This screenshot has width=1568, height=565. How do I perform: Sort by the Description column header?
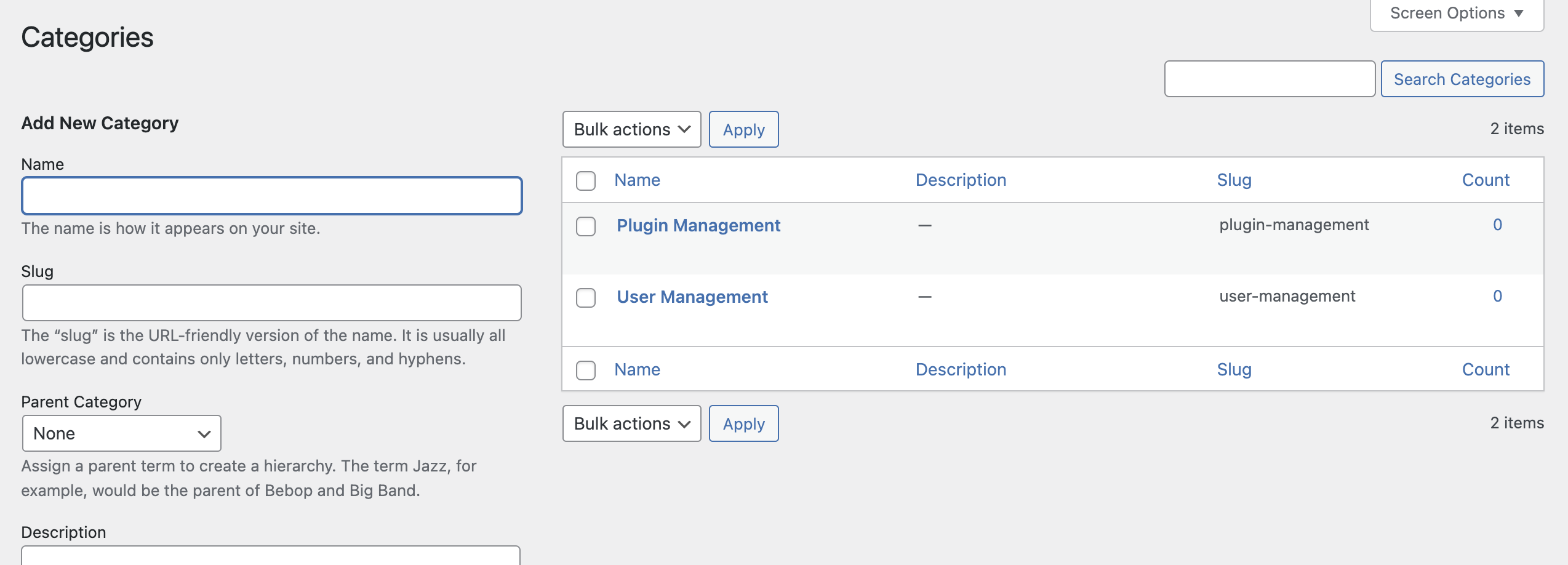tap(961, 180)
